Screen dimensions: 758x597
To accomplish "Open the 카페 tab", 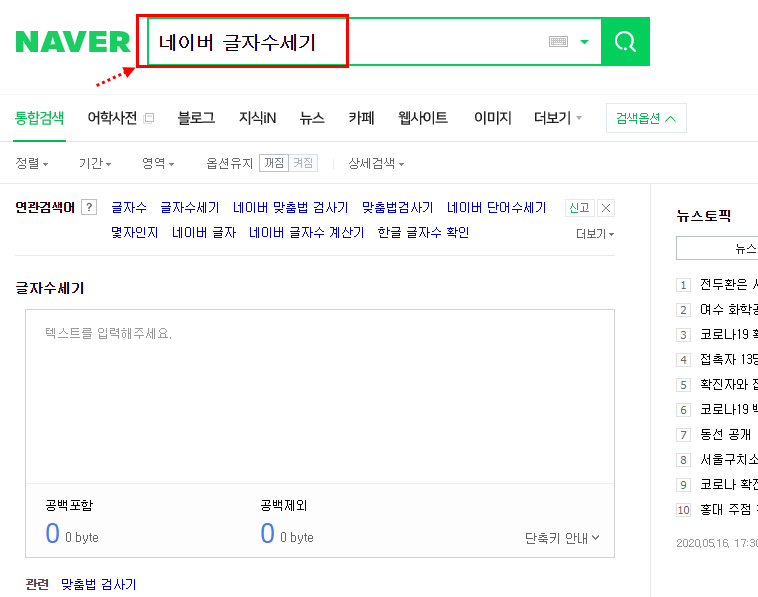I will pos(361,118).
